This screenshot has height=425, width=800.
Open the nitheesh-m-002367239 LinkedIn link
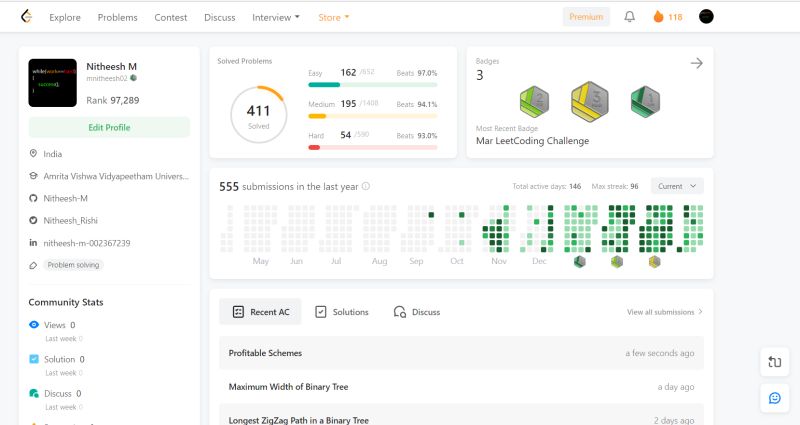87,243
